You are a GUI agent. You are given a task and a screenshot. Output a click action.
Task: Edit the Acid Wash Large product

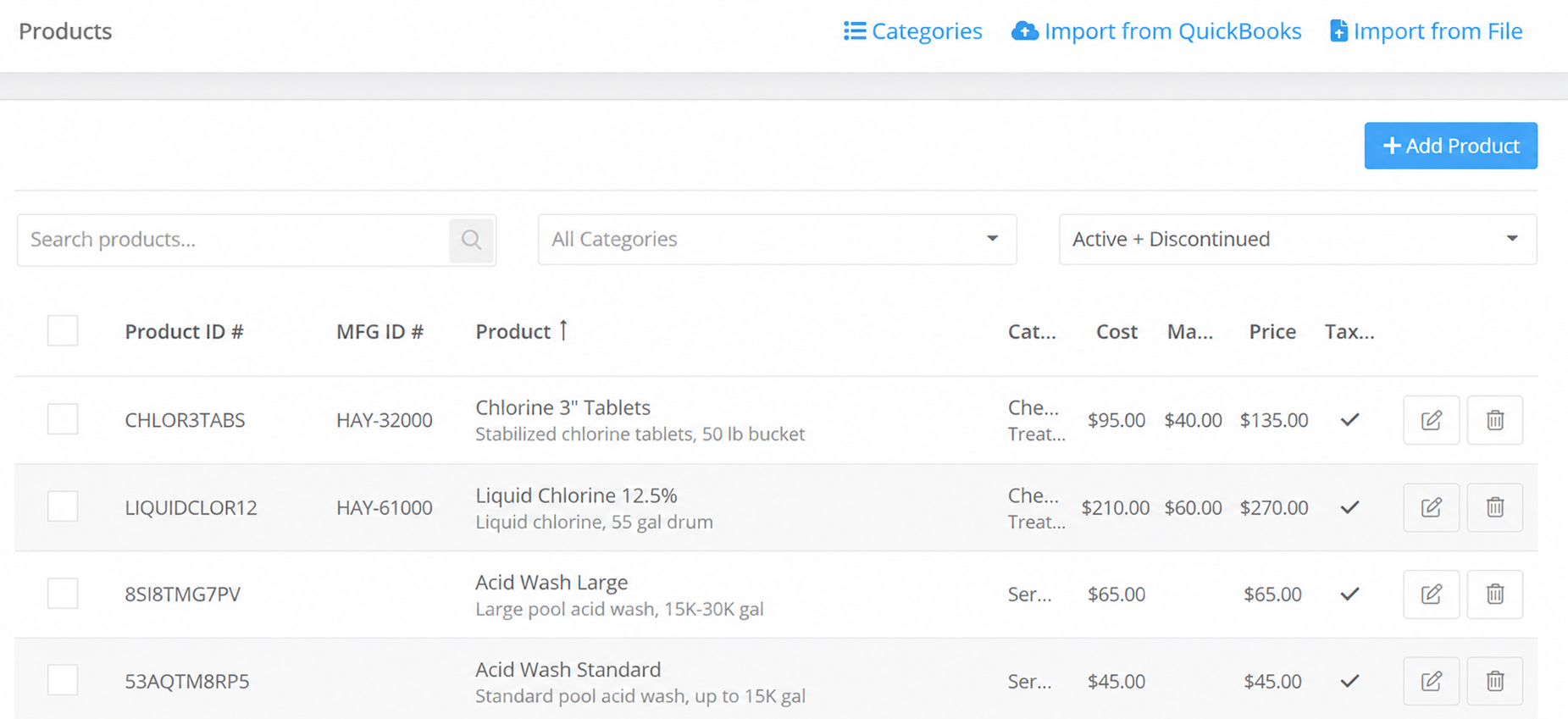pos(1431,595)
